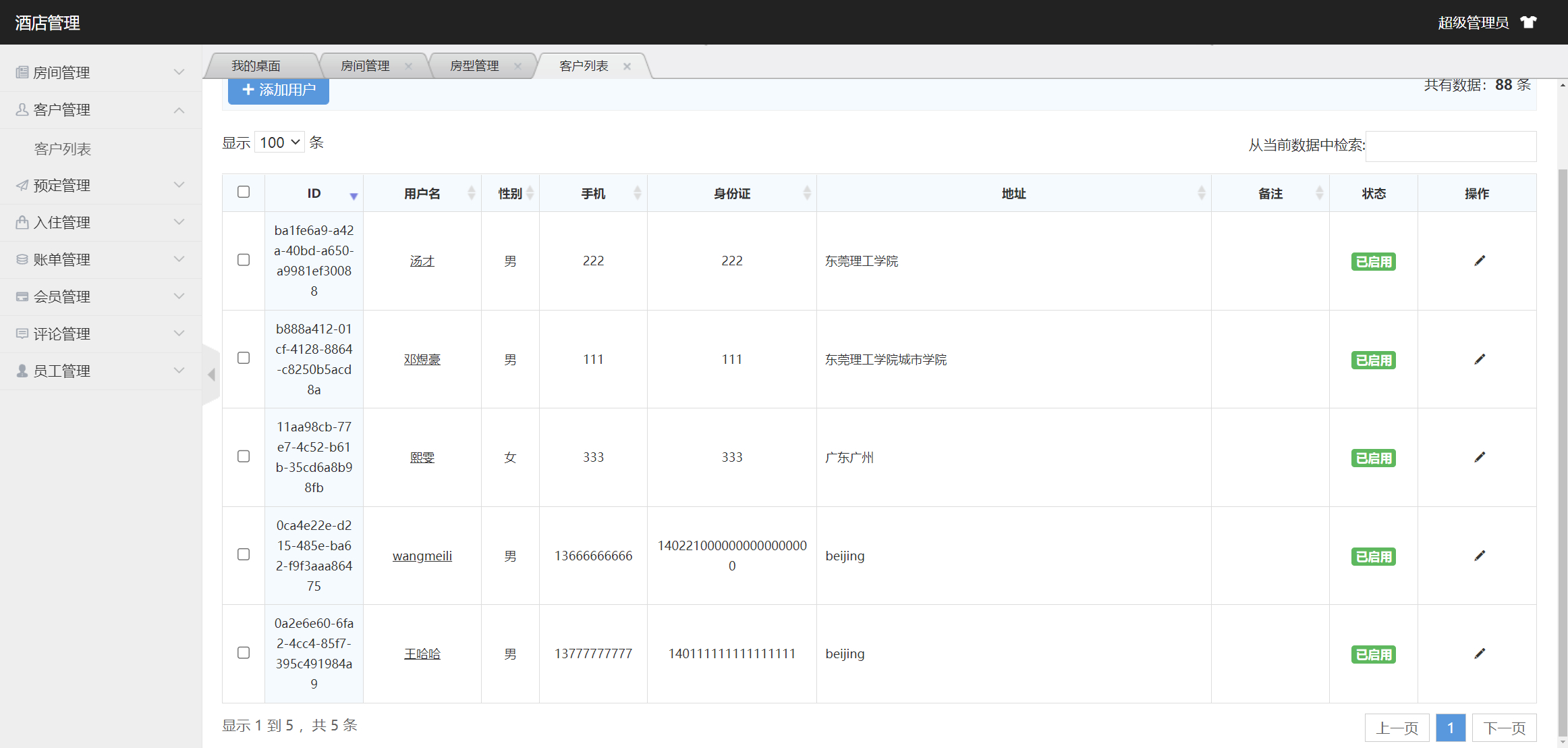Collapse the sidebar with the arrow handle
The height and width of the screenshot is (748, 1568).
click(211, 375)
